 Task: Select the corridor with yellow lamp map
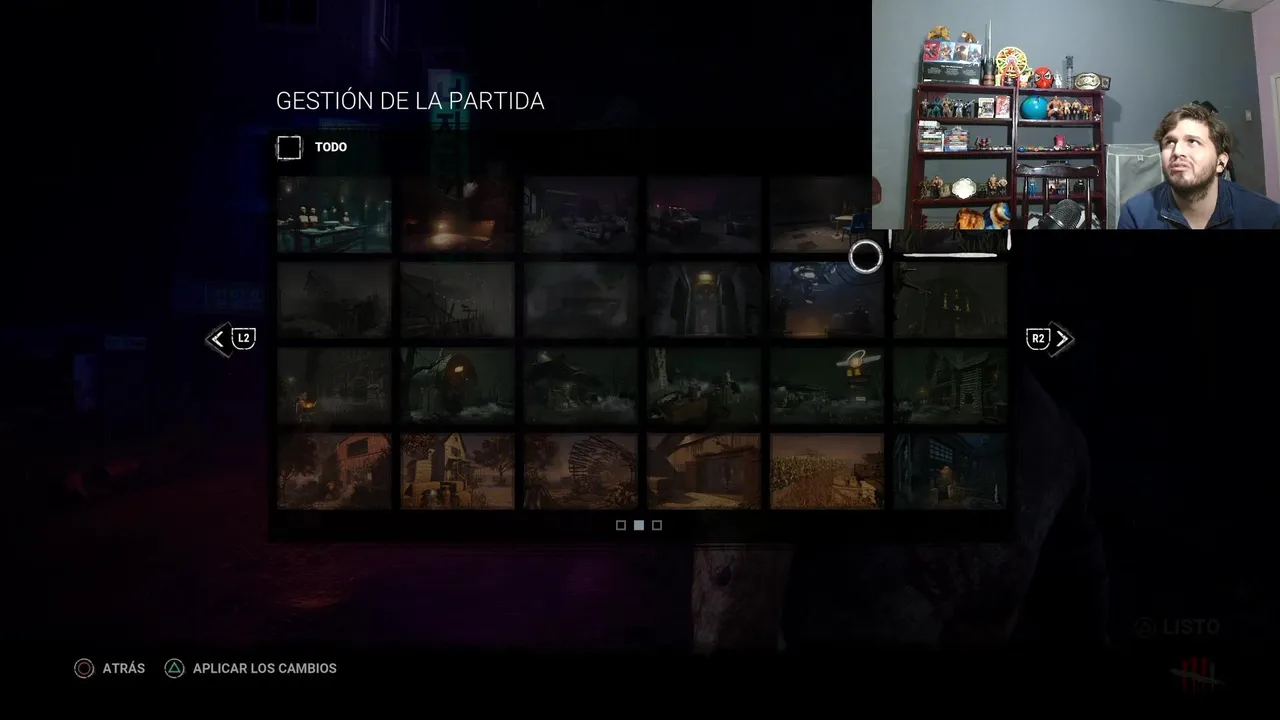(x=704, y=300)
